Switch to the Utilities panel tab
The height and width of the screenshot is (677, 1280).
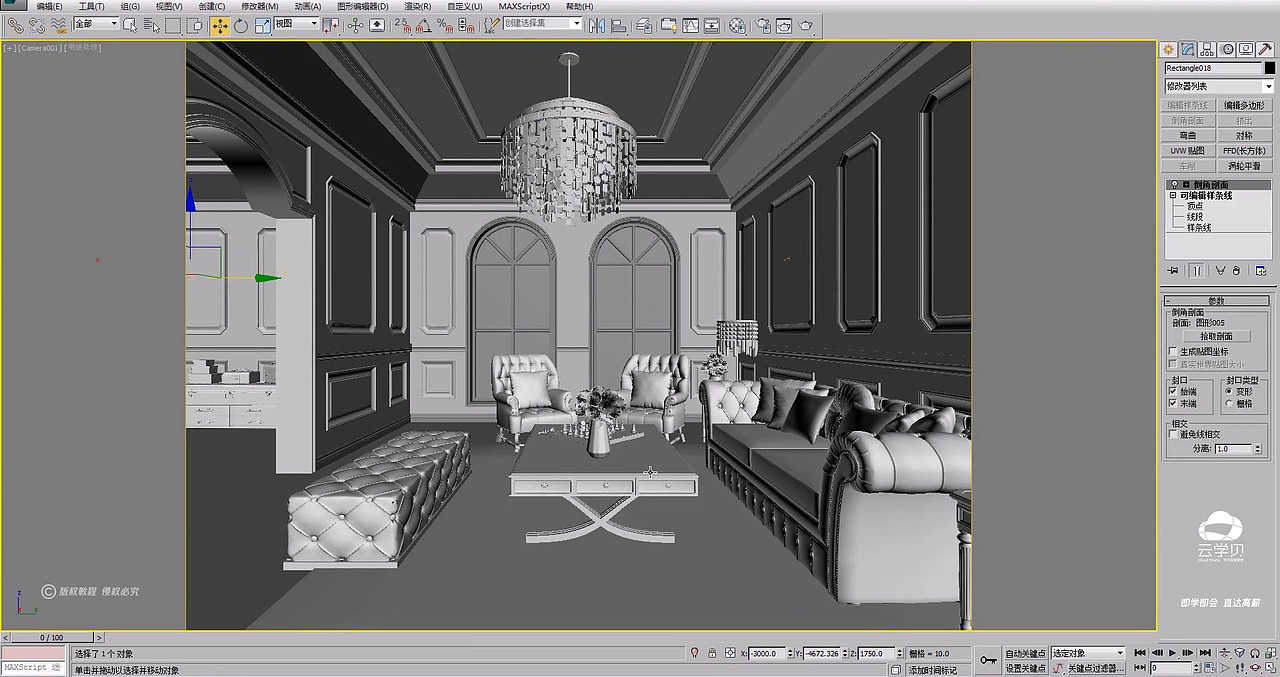click(x=1265, y=48)
